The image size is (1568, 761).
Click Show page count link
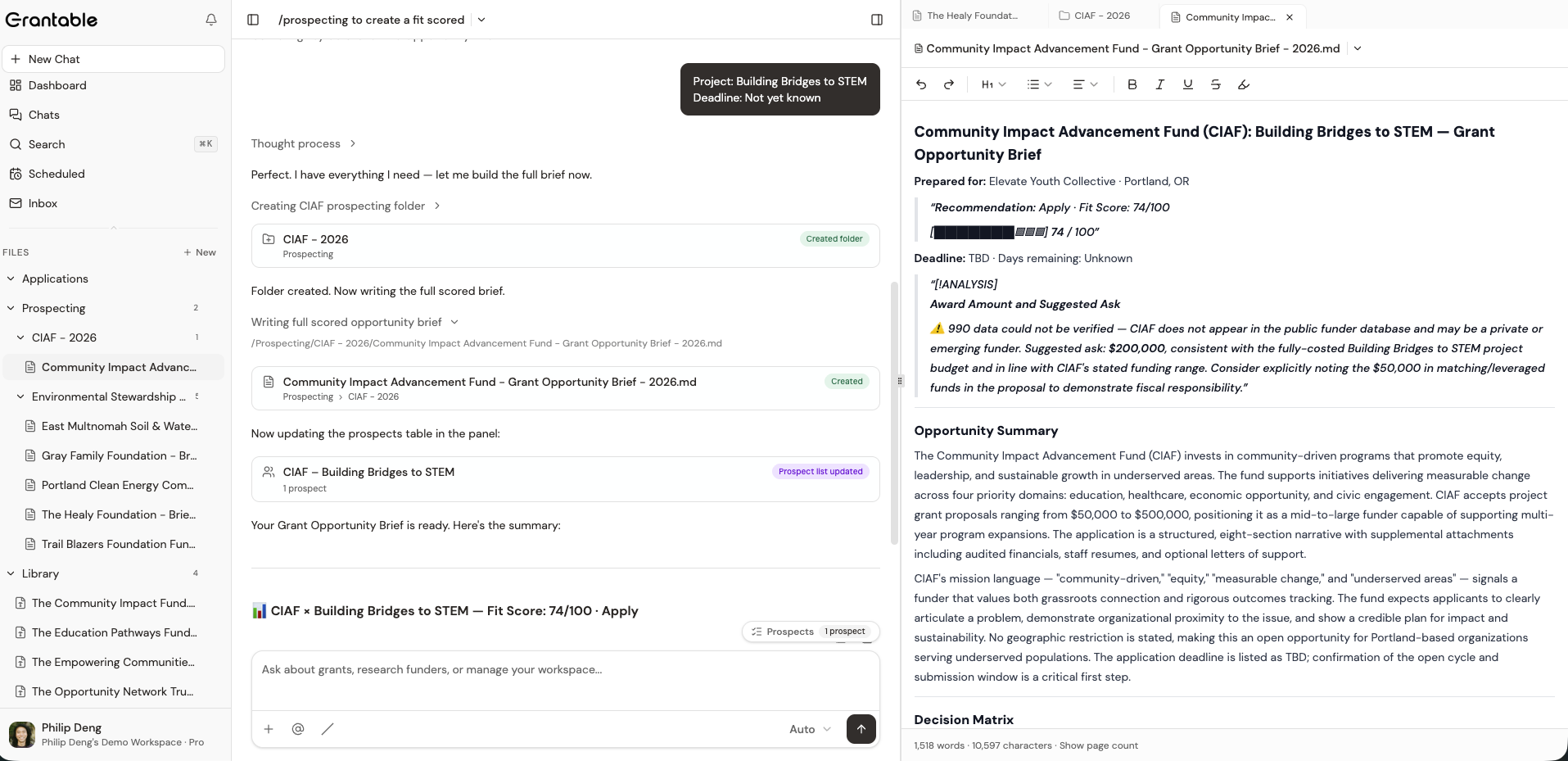(1099, 745)
